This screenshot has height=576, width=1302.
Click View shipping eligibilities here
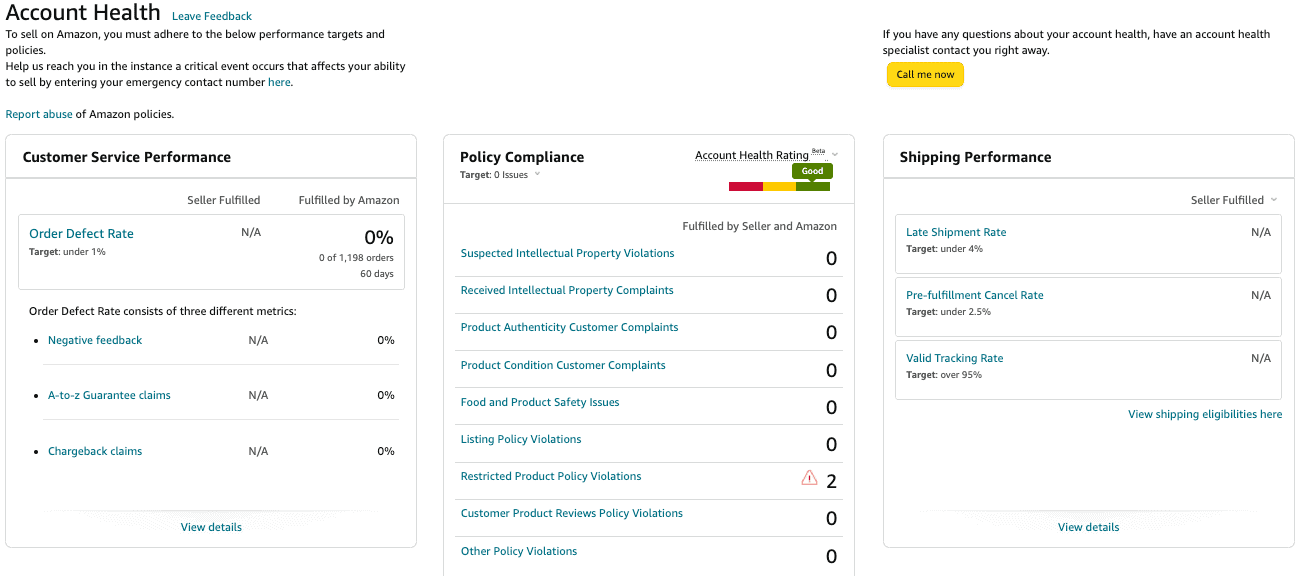coord(1204,414)
